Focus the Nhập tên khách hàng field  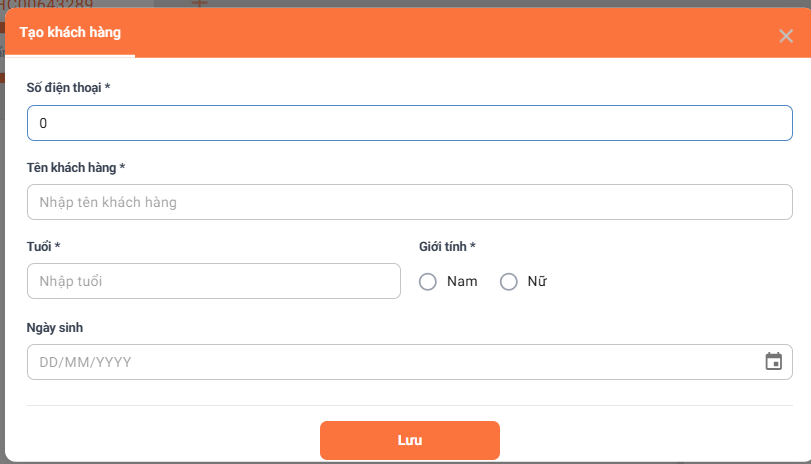tap(410, 203)
